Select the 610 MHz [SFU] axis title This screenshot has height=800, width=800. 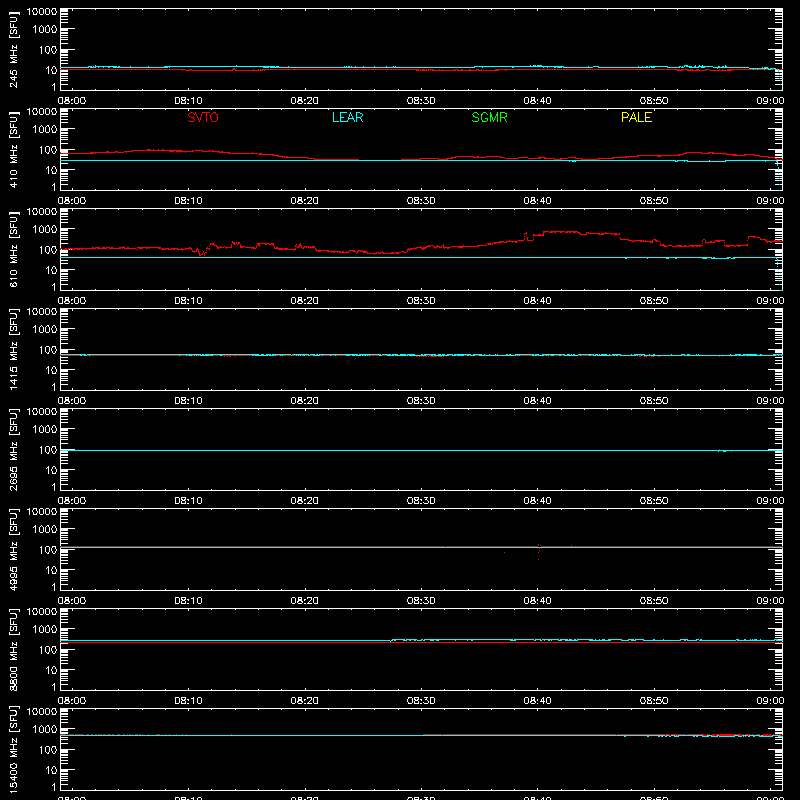tap(13, 249)
